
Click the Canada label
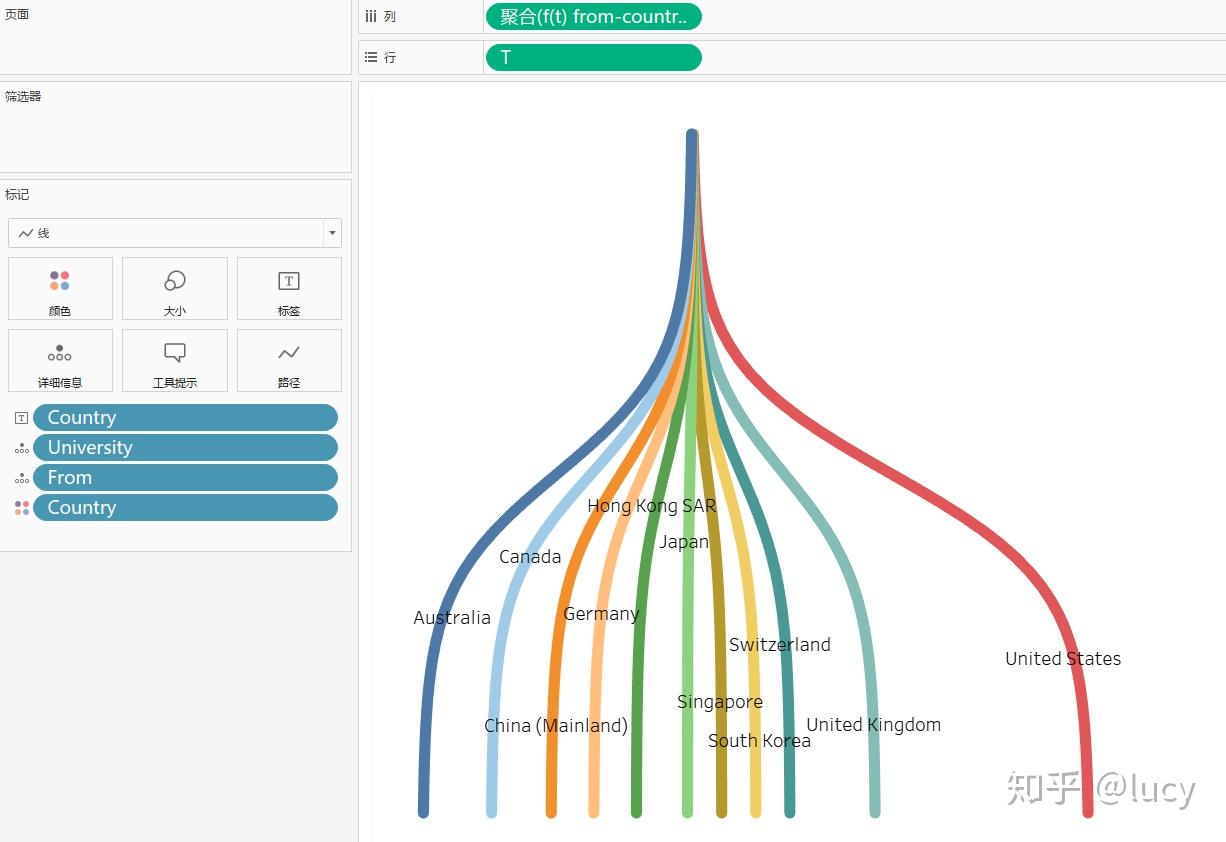(530, 557)
